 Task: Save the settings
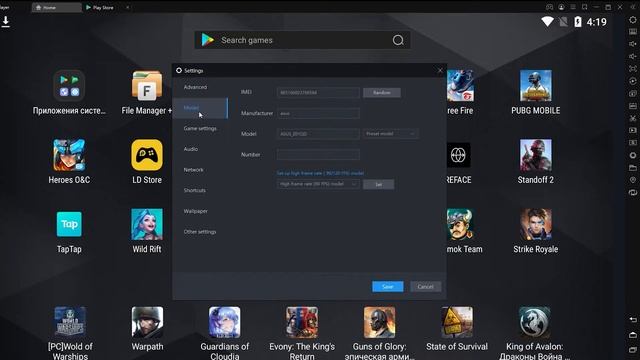(x=388, y=287)
